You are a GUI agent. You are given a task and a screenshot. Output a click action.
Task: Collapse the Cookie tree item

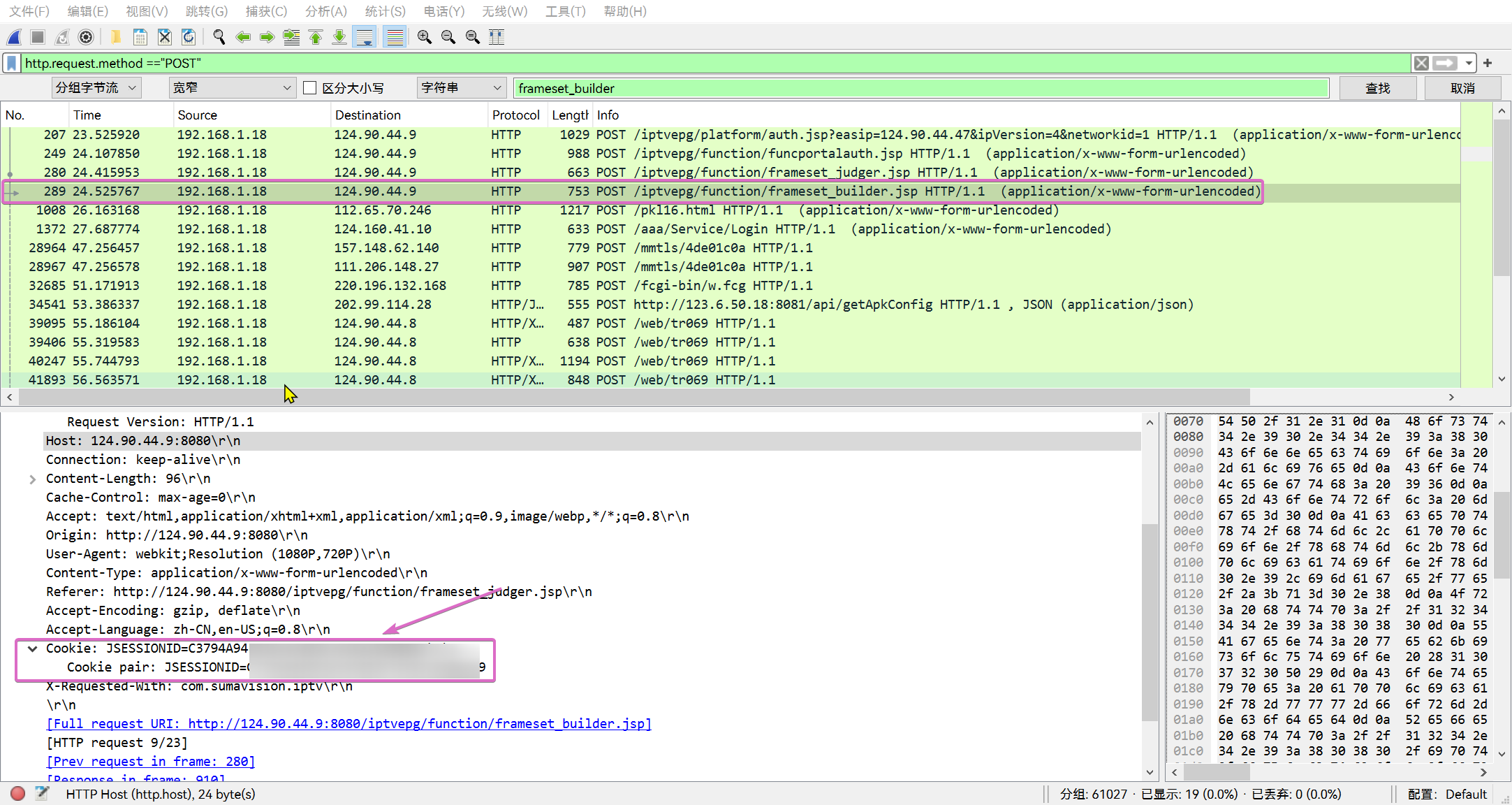(x=32, y=648)
